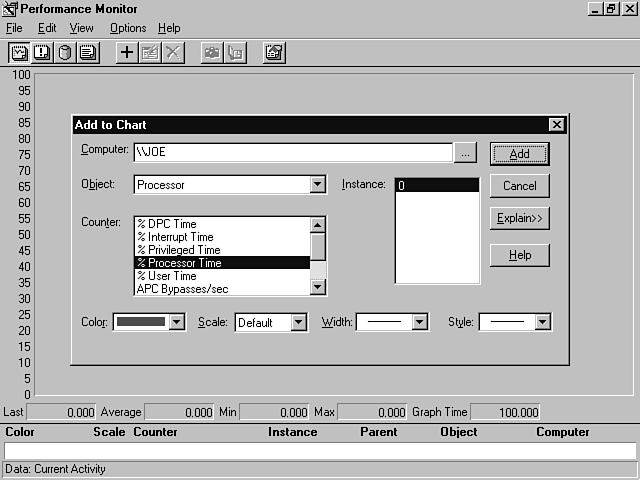The width and height of the screenshot is (640, 480).
Task: Open the Options menu
Action: 128,28
